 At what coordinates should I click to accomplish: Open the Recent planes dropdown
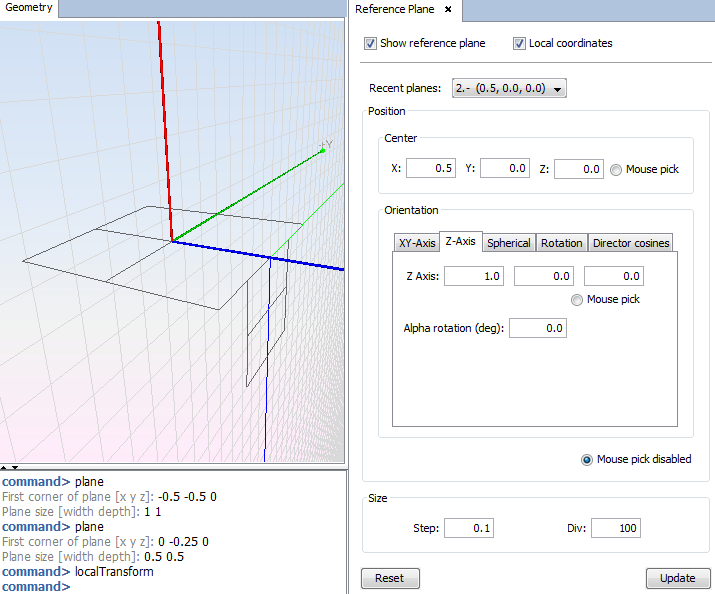pos(510,88)
